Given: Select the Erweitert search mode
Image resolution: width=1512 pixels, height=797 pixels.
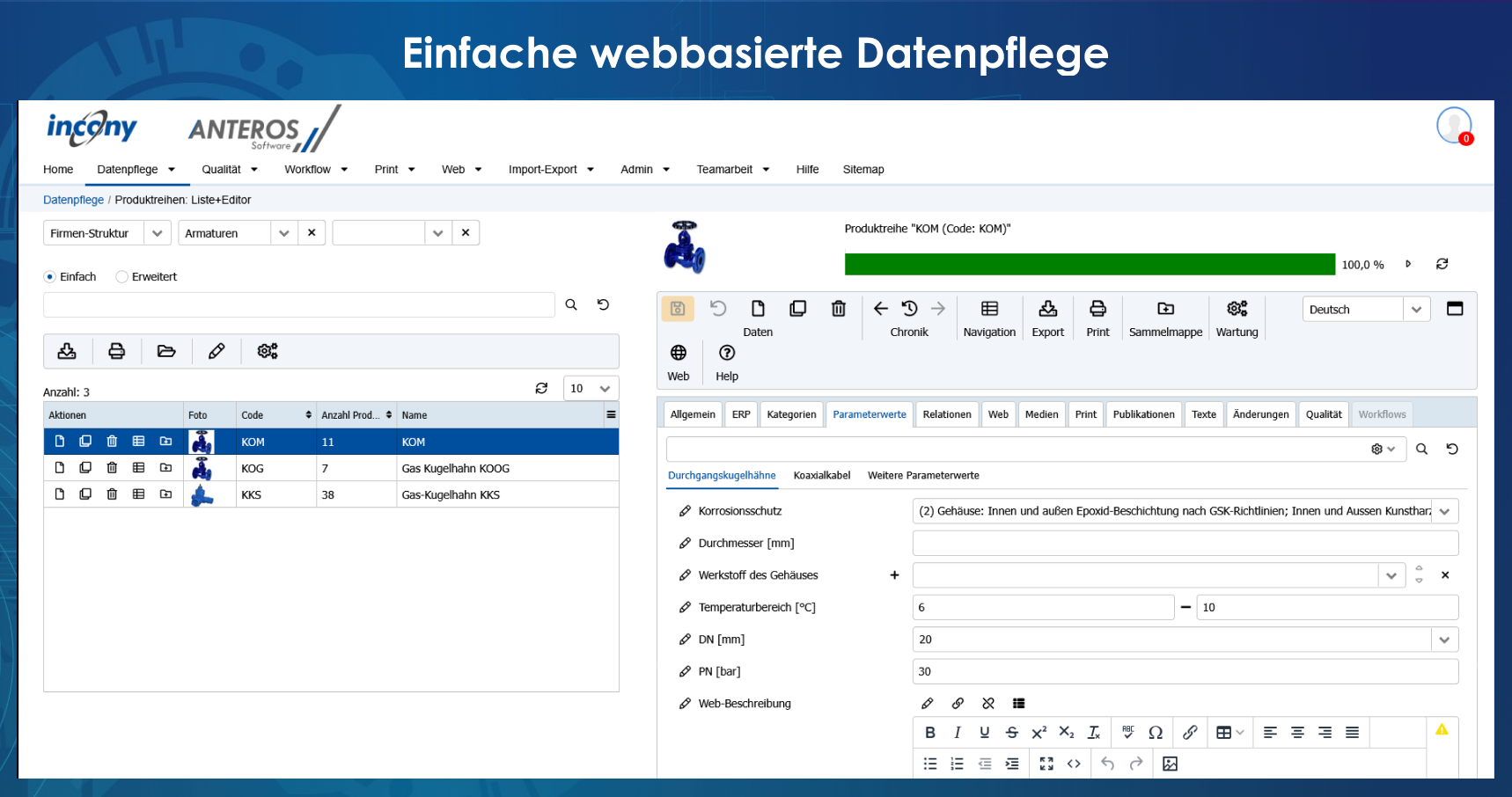Looking at the screenshot, I should [x=122, y=277].
